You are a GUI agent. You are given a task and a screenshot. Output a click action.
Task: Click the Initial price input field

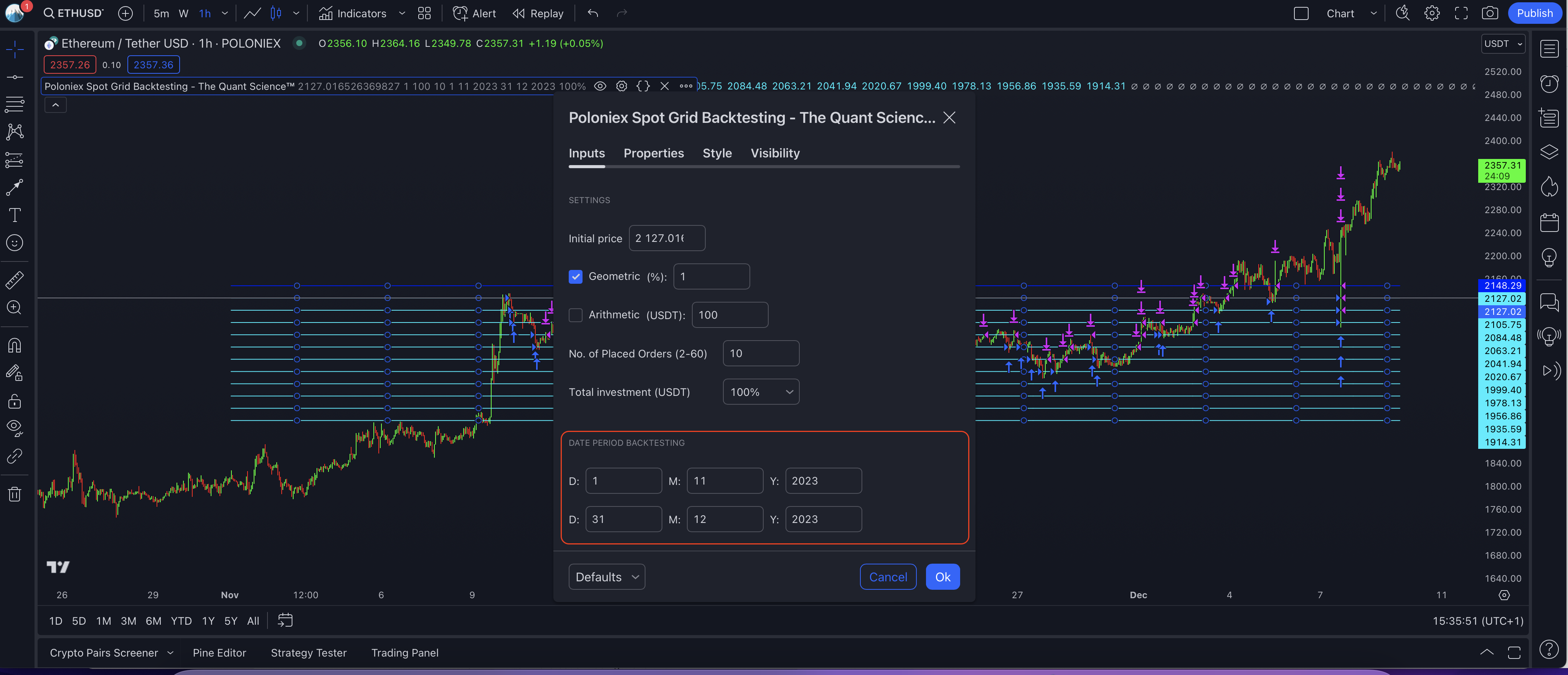[667, 238]
